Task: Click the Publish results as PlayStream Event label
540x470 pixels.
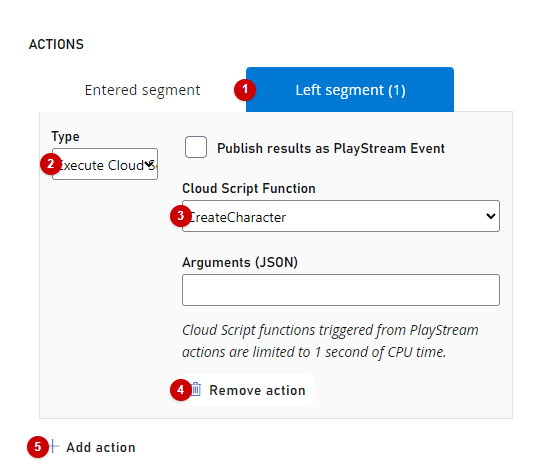Action: click(331, 148)
